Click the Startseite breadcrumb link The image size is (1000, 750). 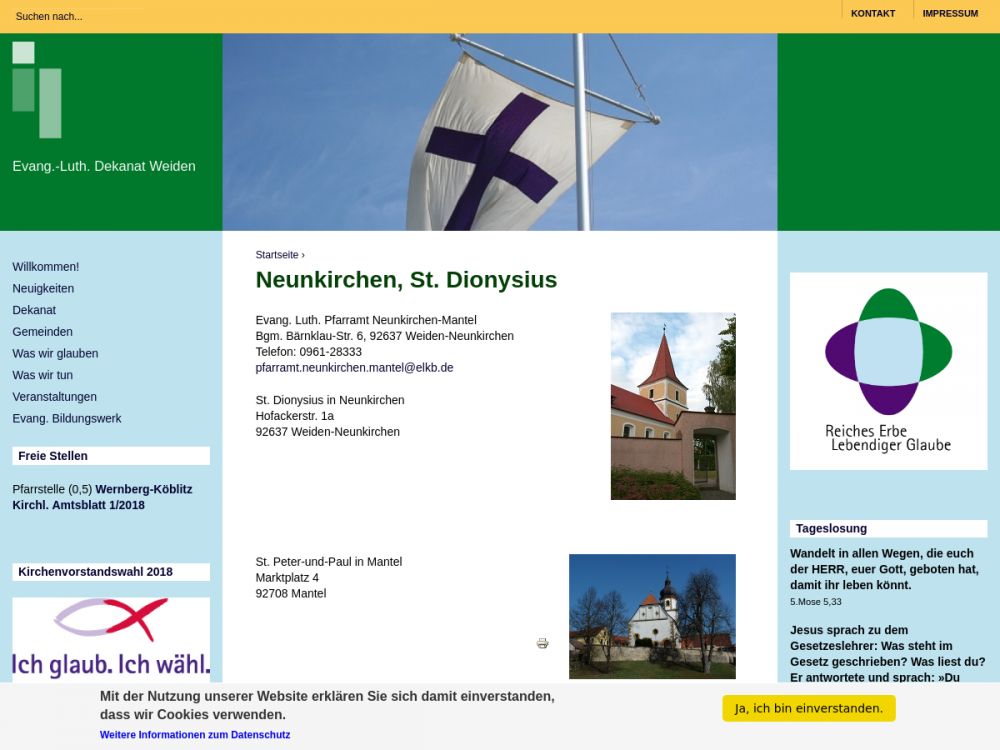tap(277, 255)
